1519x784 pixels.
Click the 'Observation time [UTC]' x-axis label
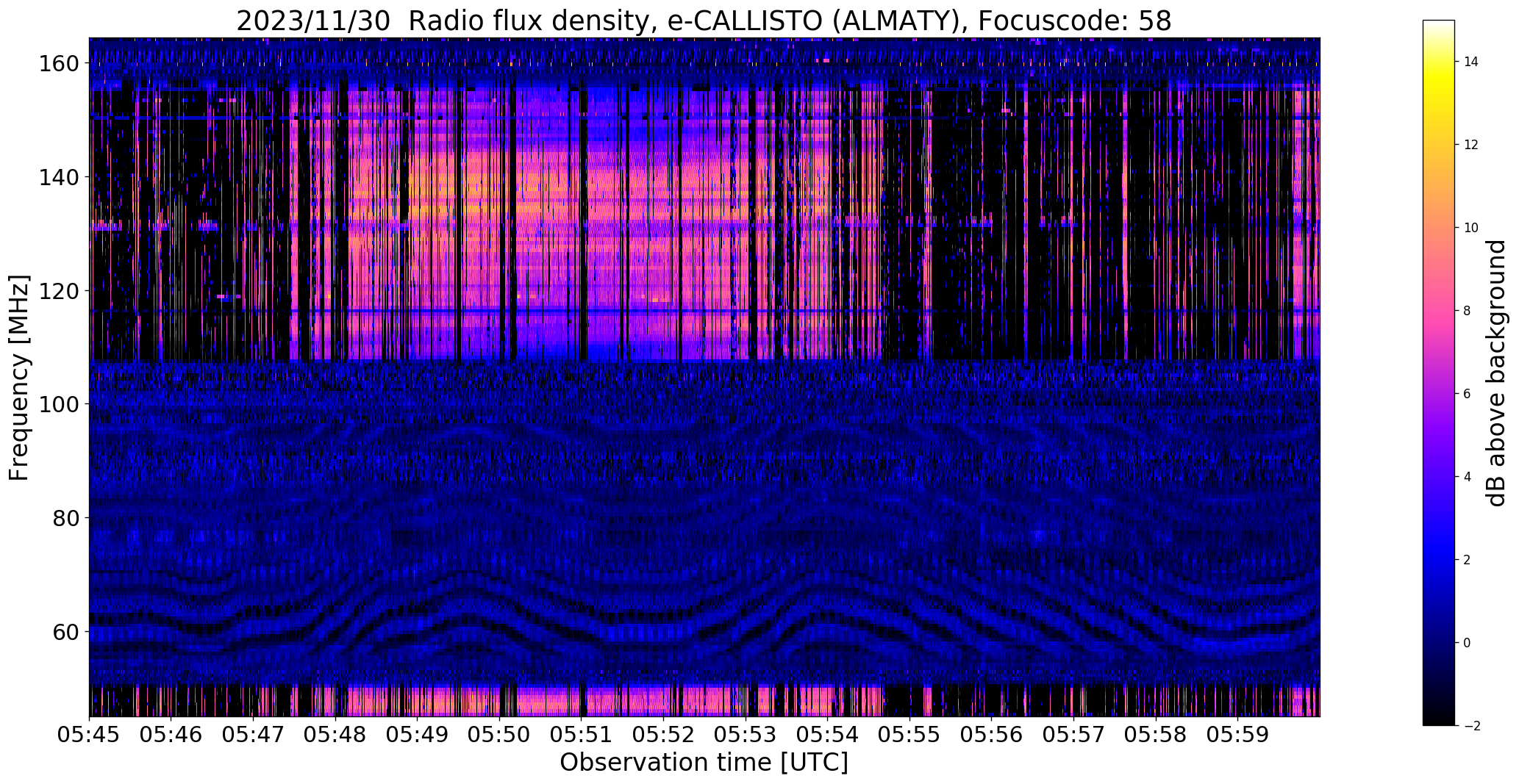(704, 763)
